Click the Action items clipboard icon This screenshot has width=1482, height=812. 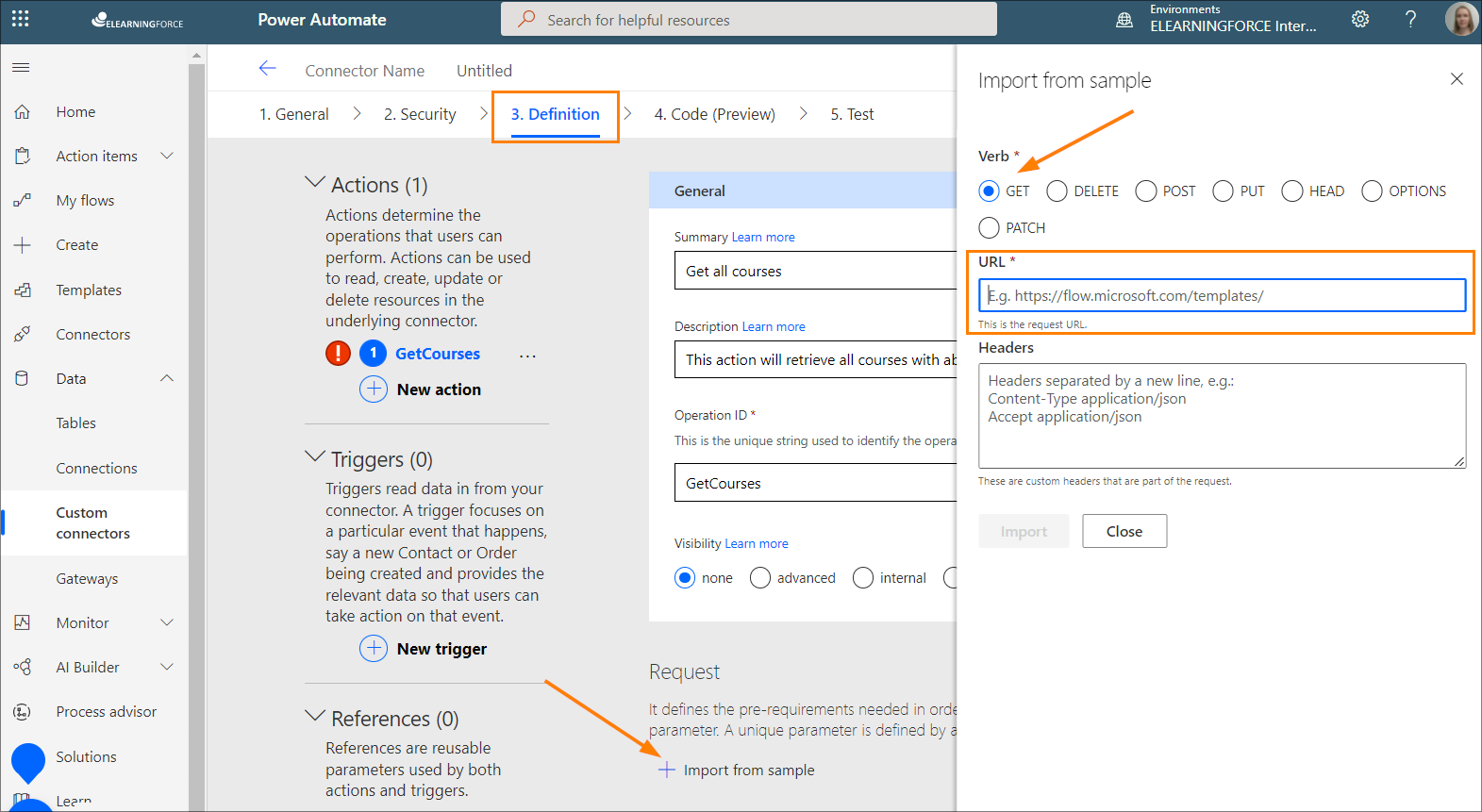pos(23,156)
